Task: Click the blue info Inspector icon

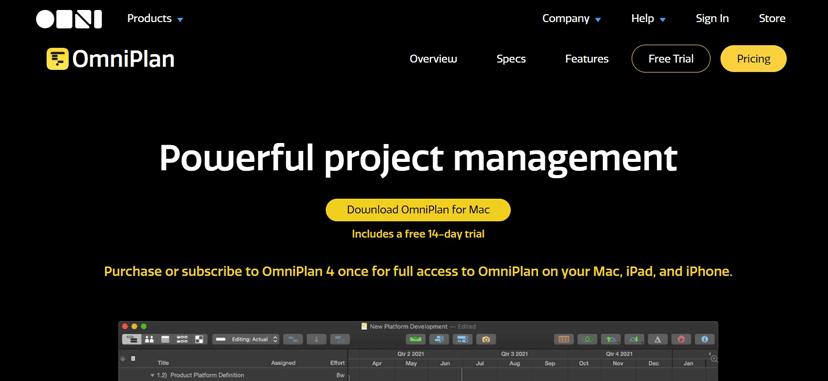Action: coord(704,339)
